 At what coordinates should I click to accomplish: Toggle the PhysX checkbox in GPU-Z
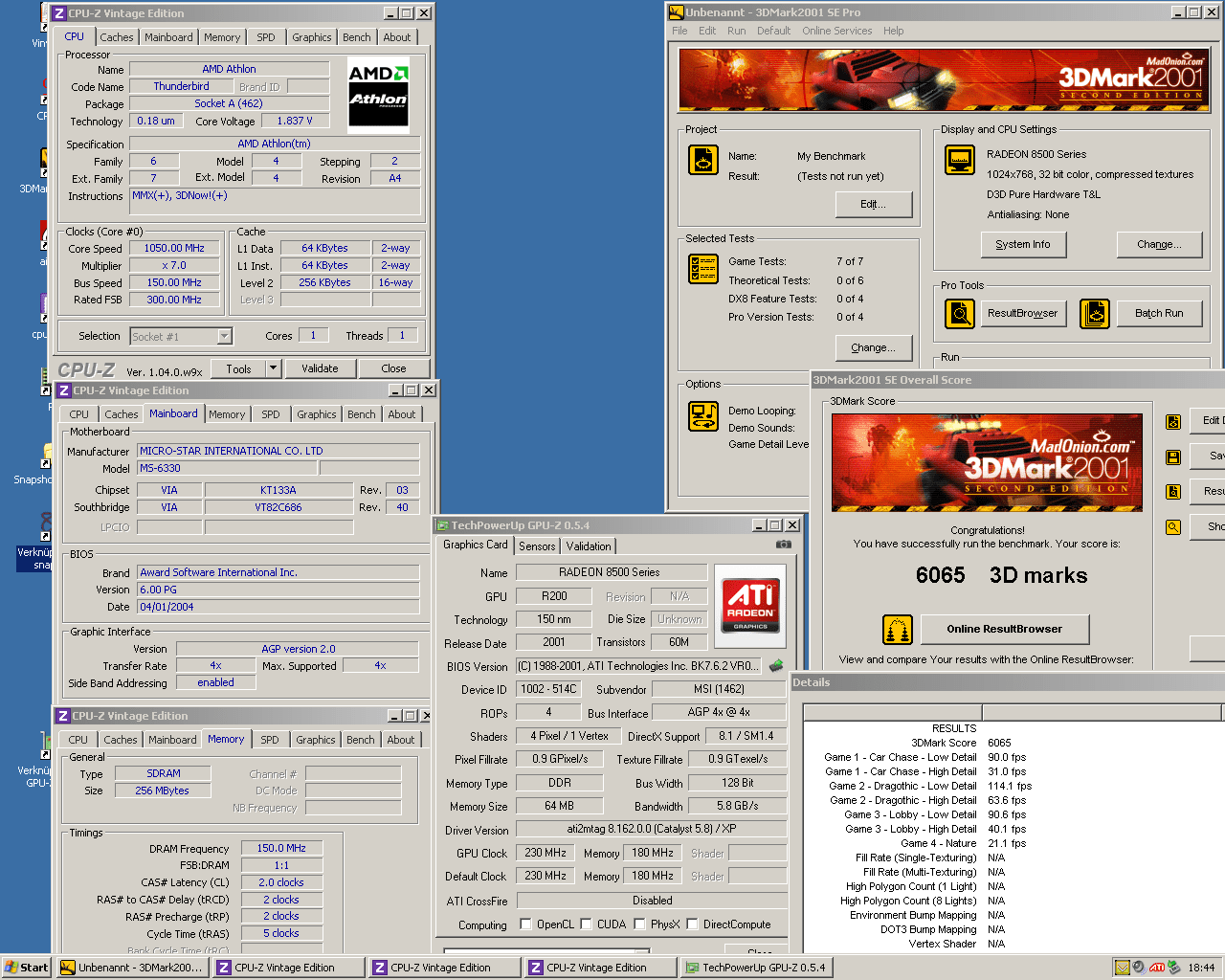click(x=639, y=924)
